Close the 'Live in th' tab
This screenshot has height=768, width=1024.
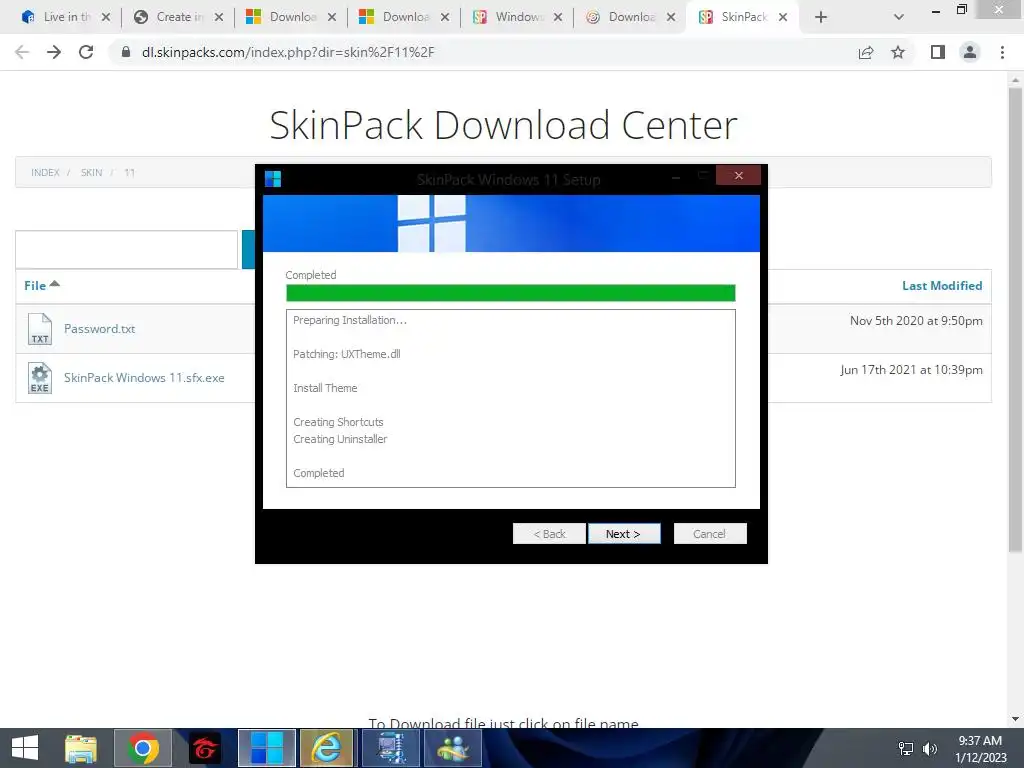pos(106,17)
